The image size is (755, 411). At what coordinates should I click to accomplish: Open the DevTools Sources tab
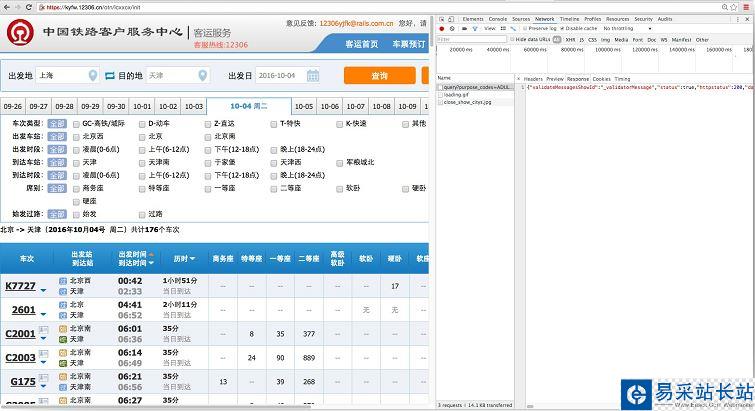click(521, 19)
